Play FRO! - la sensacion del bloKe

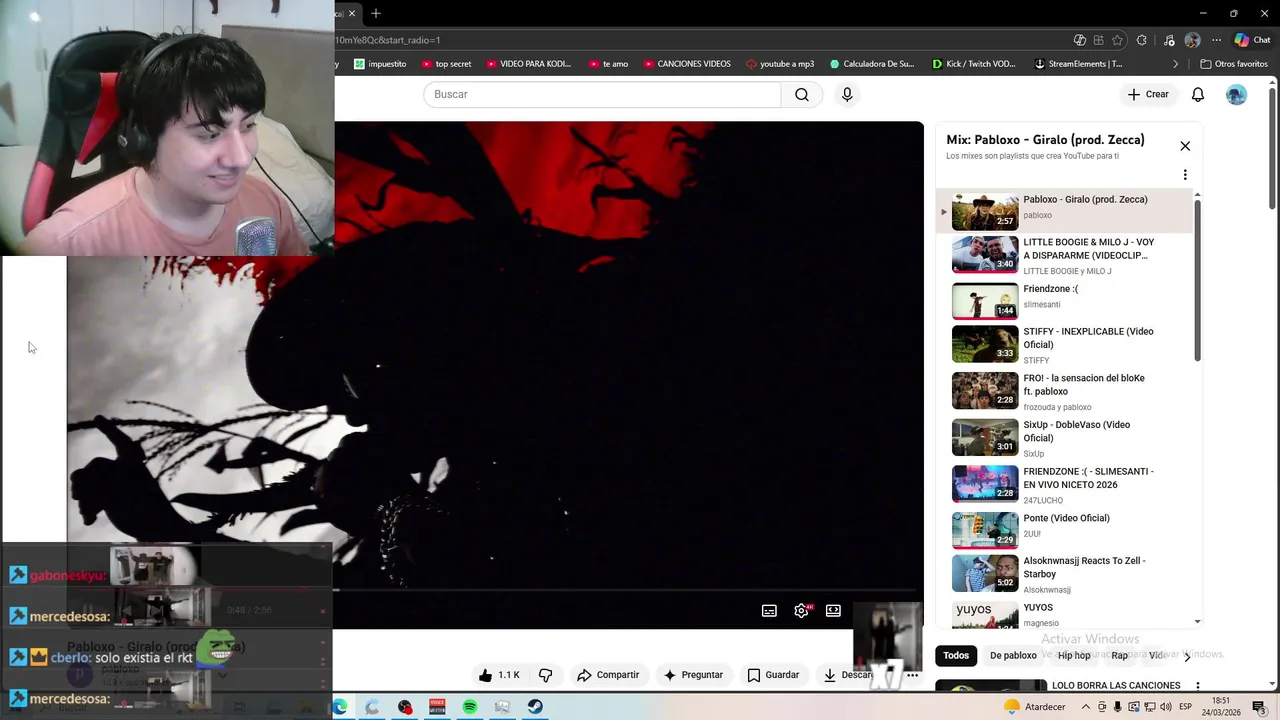click(x=1065, y=392)
